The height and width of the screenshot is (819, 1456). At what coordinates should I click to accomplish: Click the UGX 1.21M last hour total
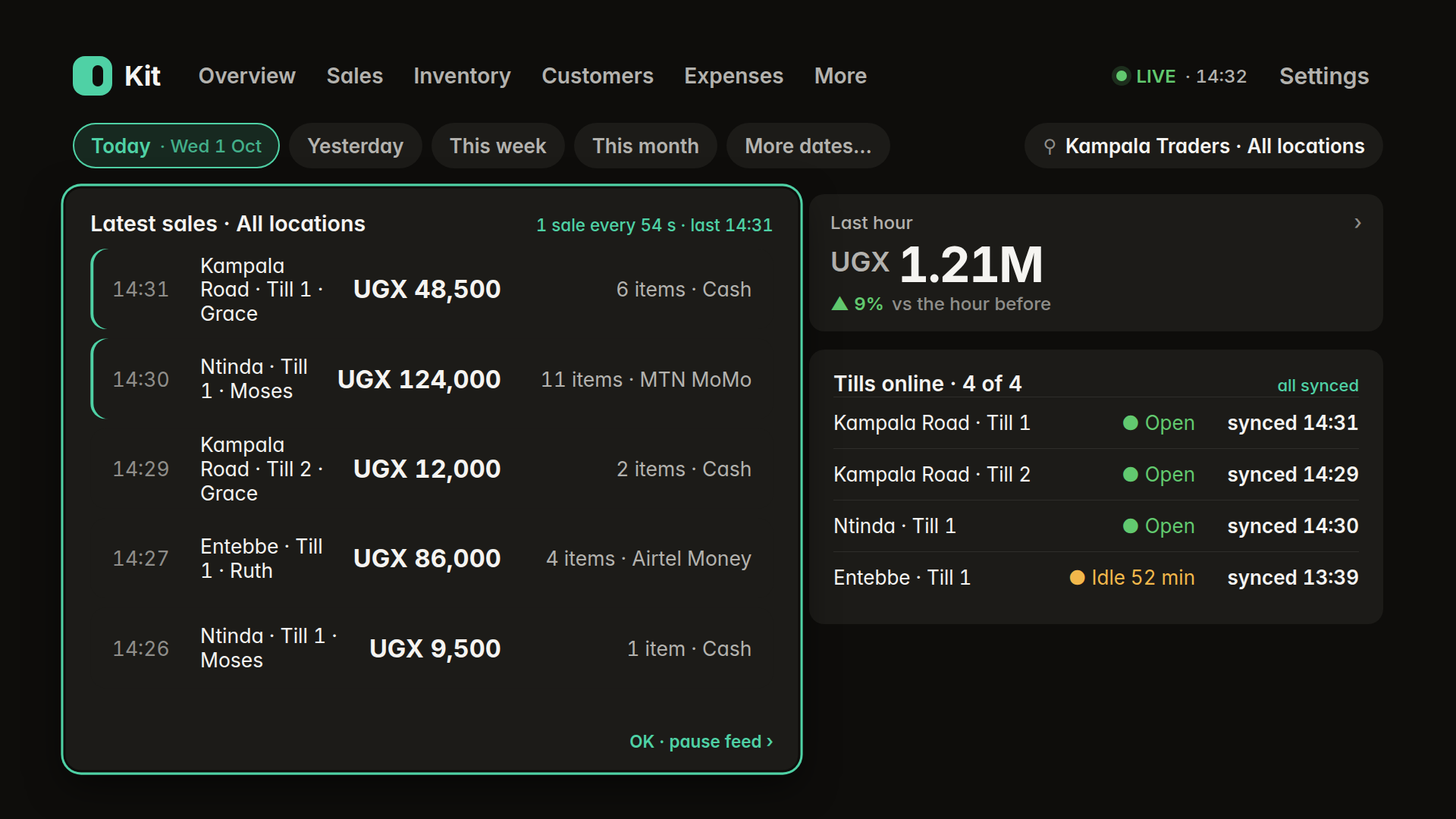pyautogui.click(x=937, y=264)
